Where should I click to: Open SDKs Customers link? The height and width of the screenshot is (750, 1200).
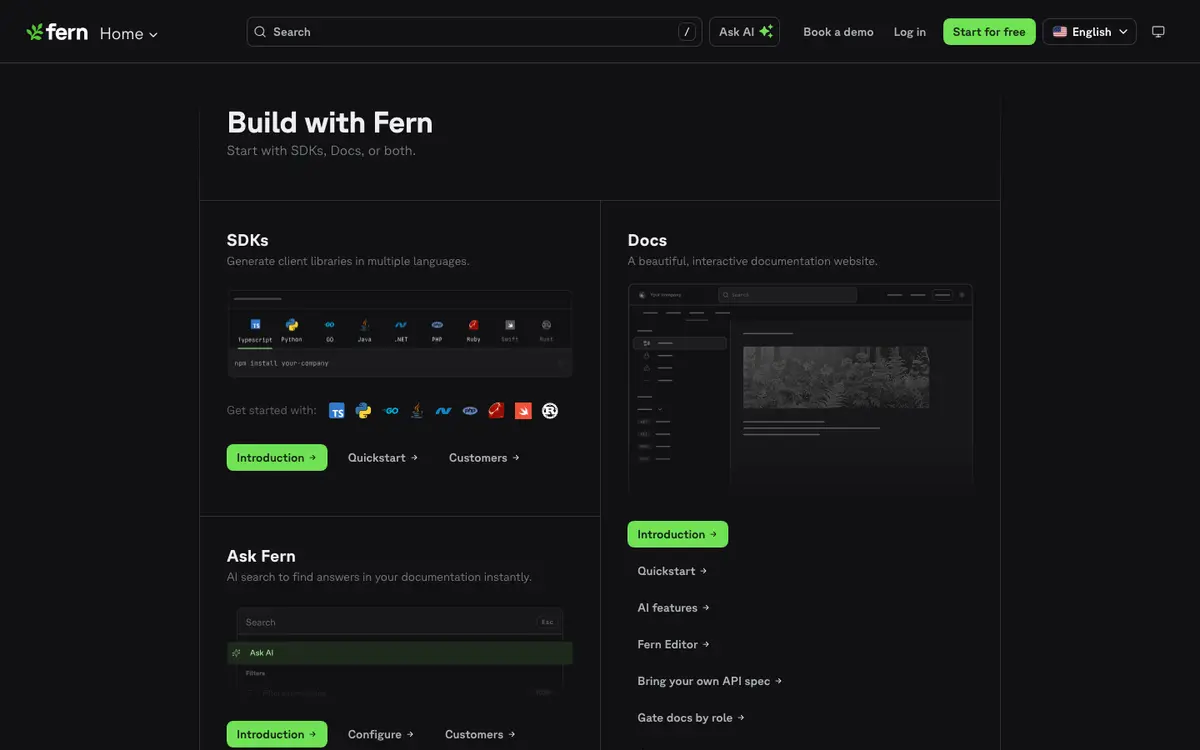(484, 458)
